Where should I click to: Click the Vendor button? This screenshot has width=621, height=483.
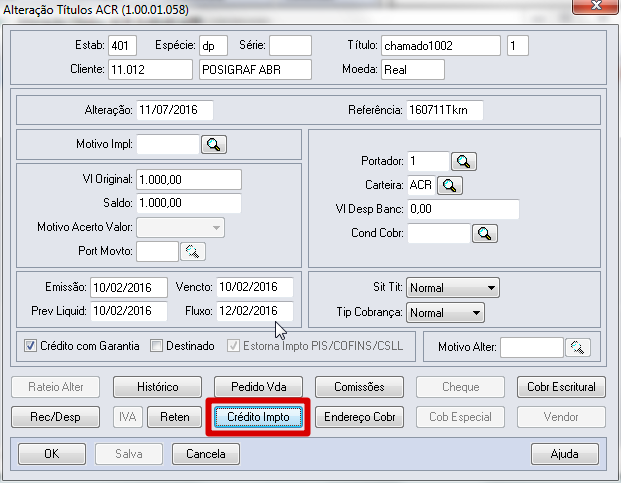561,417
